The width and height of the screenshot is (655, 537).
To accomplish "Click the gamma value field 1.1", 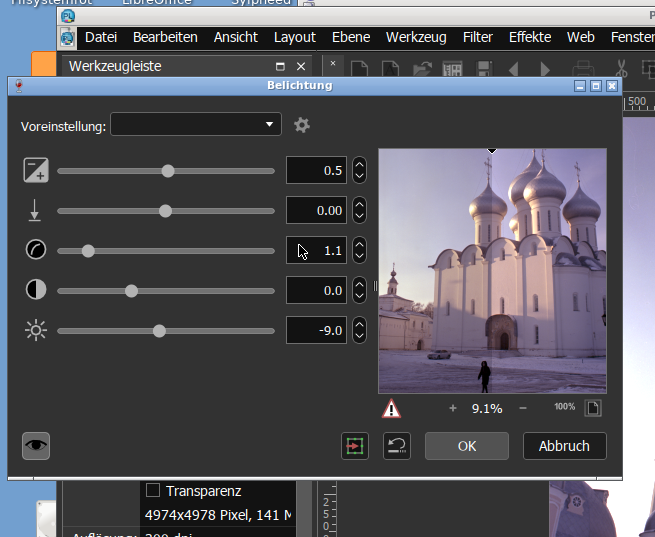I will (x=316, y=250).
